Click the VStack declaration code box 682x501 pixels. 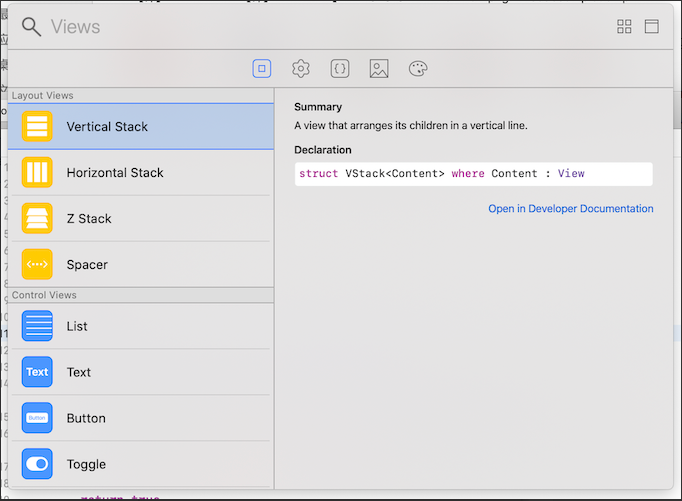pos(472,174)
